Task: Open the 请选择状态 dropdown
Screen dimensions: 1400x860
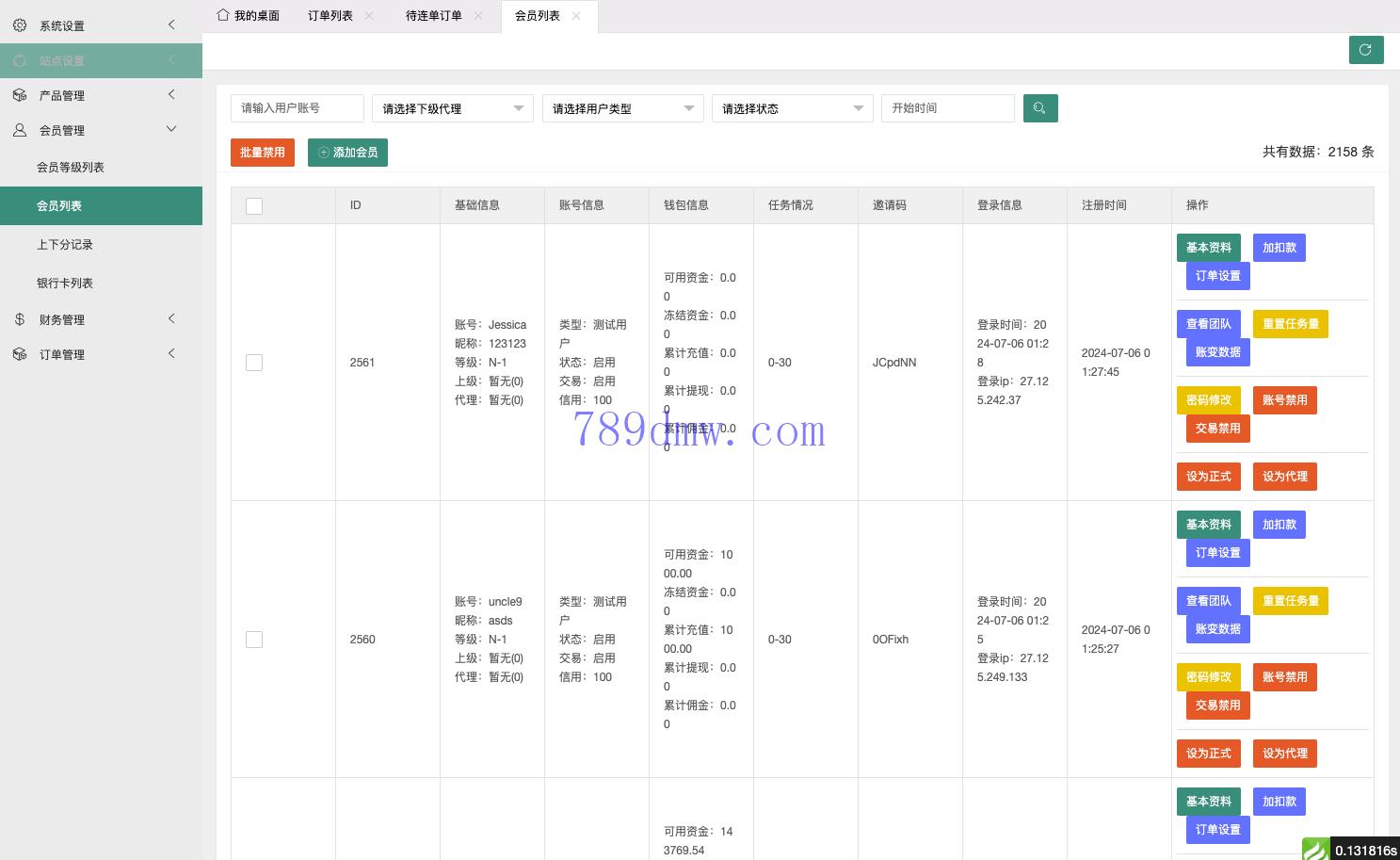Action: [792, 108]
